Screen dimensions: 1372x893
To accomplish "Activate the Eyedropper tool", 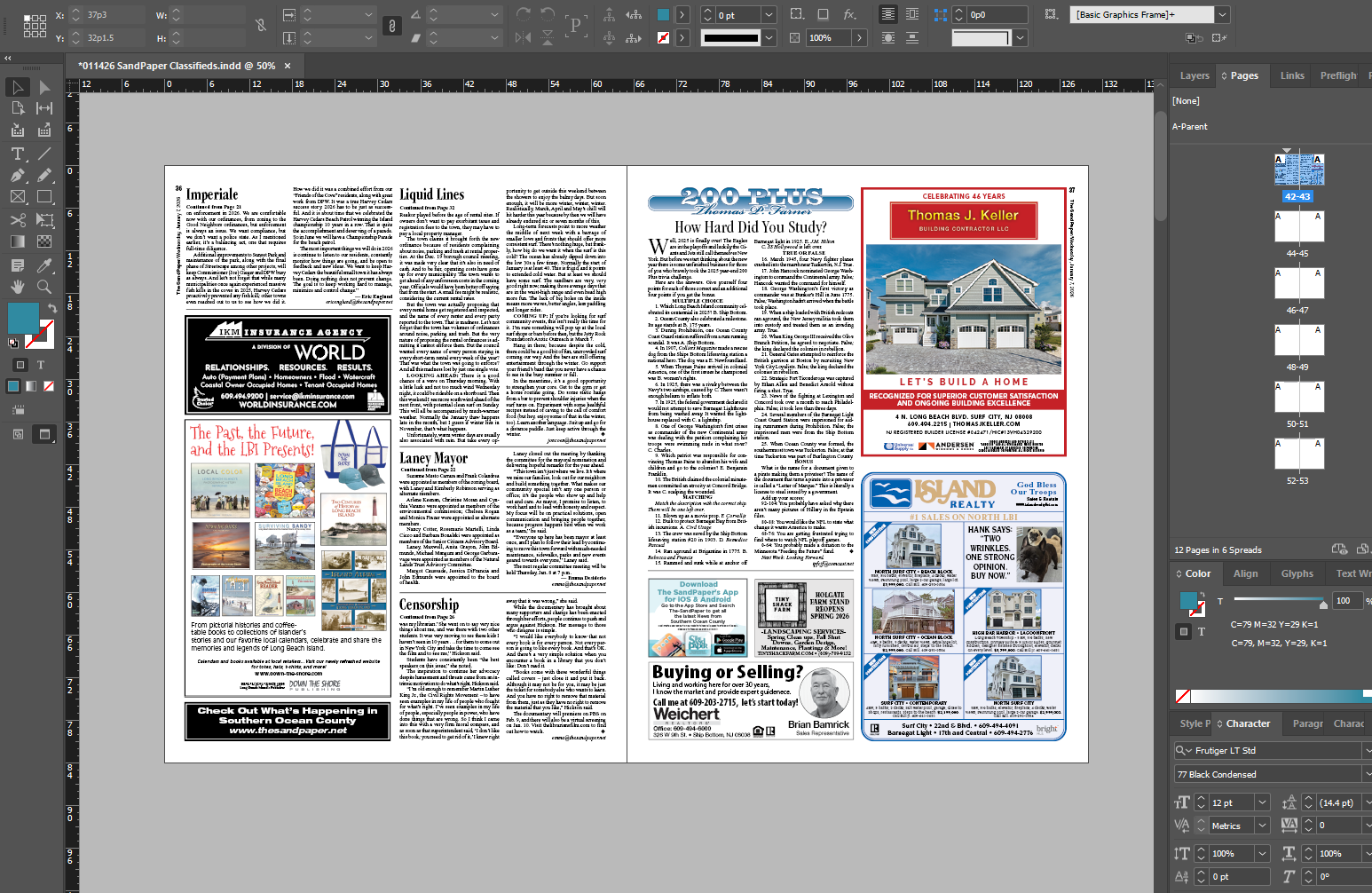I will tap(44, 265).
